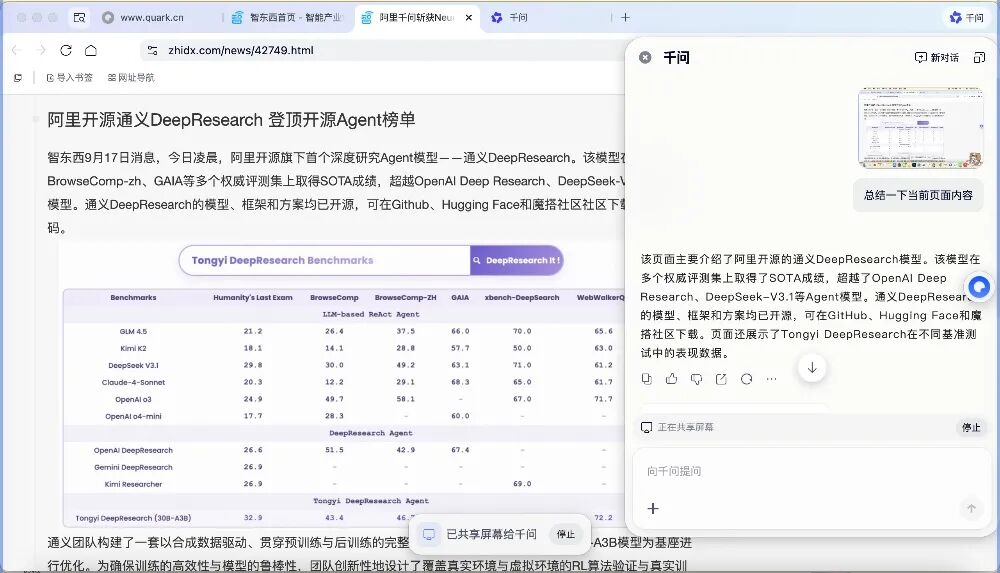Go back to previous page
The height and width of the screenshot is (573, 1000).
point(17,50)
